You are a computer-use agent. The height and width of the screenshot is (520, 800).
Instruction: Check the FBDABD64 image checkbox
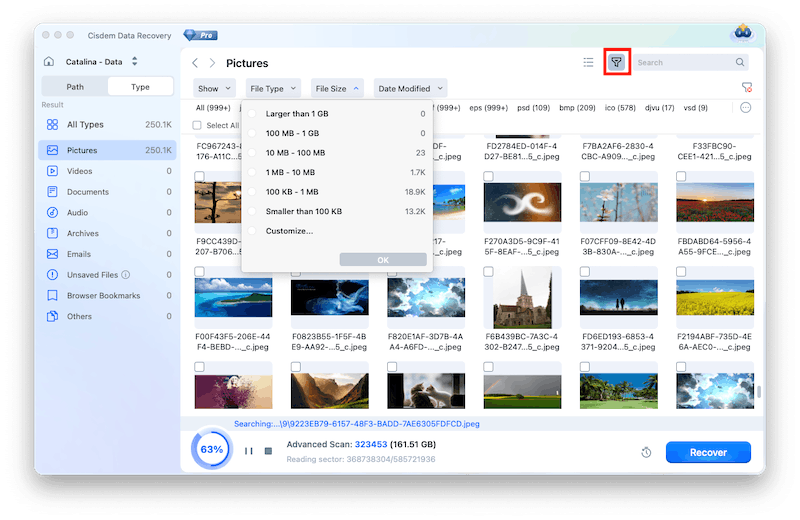[x=681, y=176]
